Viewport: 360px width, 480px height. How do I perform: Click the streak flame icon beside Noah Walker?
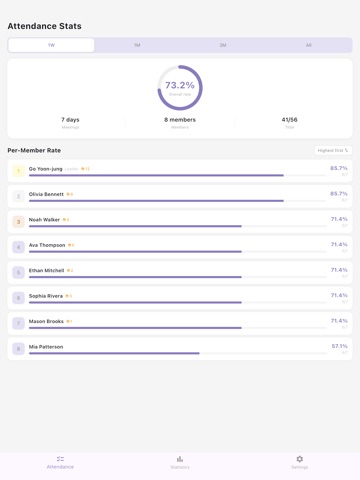(64, 220)
